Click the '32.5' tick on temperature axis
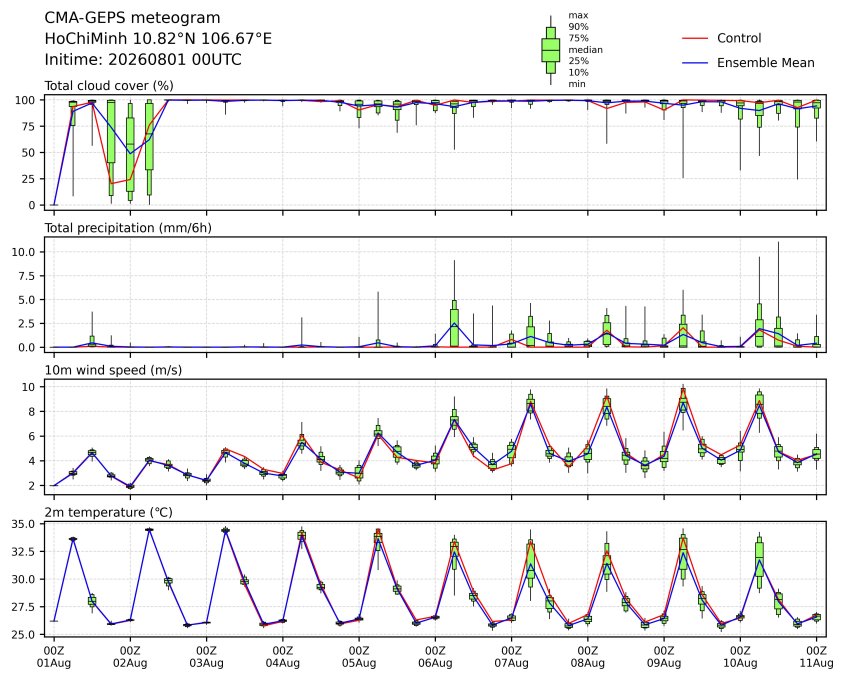 tap(23, 552)
